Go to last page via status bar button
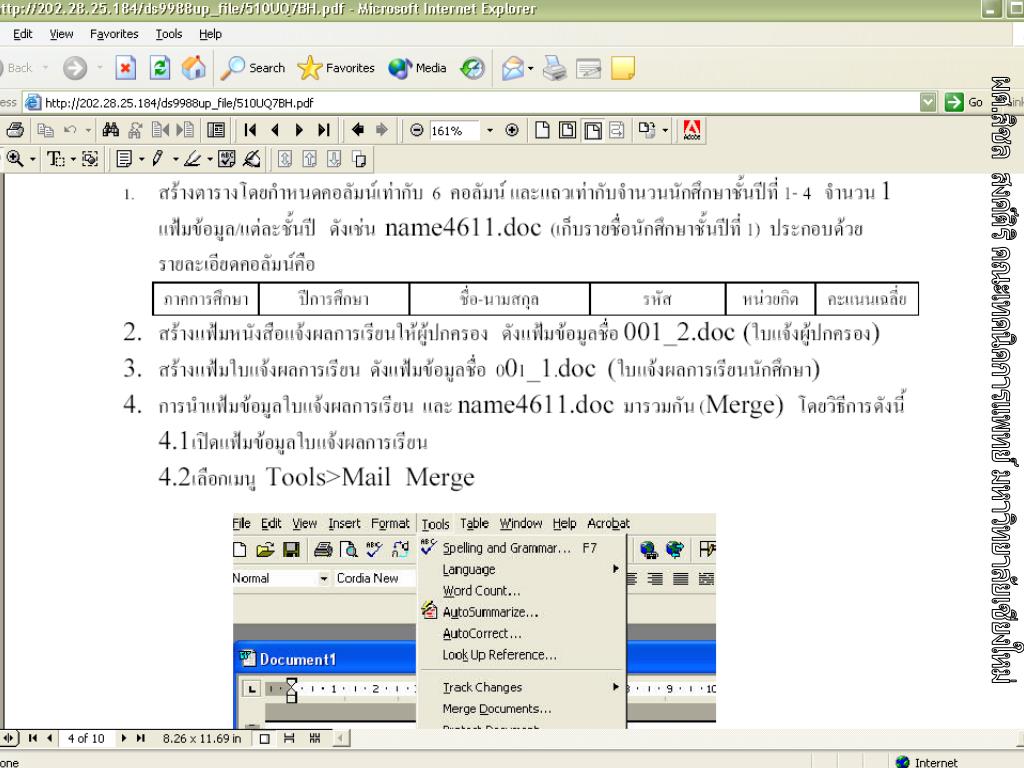The height and width of the screenshot is (768, 1024). coord(140,739)
